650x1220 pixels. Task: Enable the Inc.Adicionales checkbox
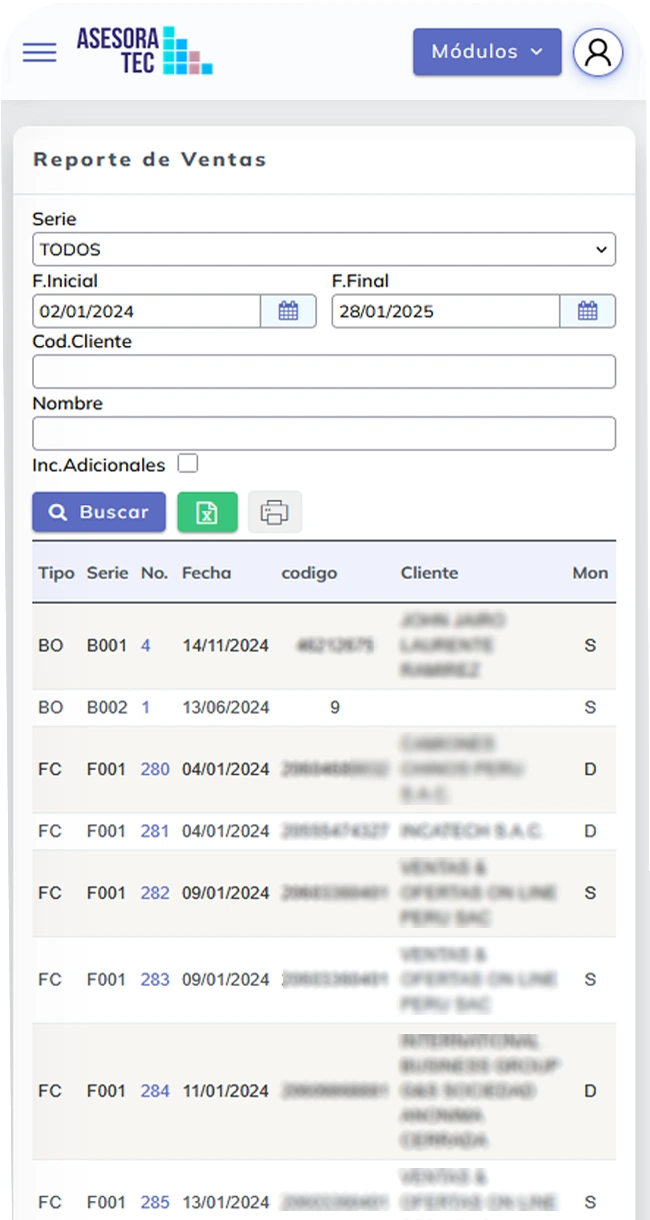coord(187,464)
